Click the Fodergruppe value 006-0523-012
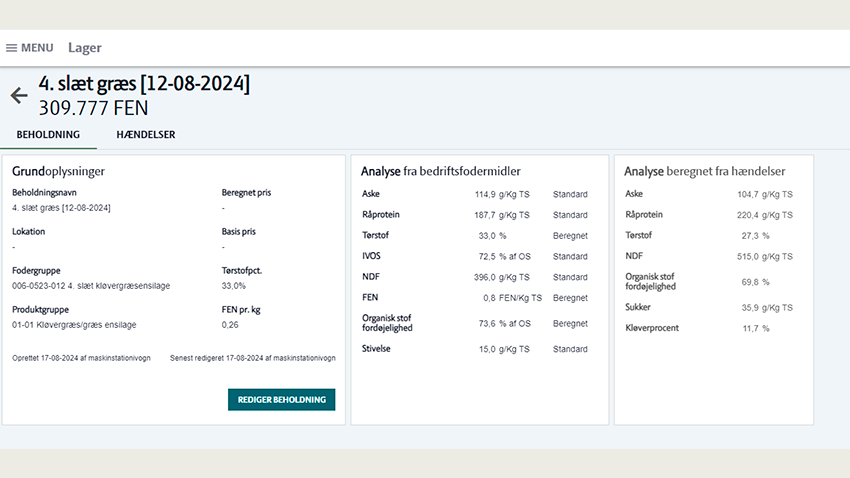 91,286
